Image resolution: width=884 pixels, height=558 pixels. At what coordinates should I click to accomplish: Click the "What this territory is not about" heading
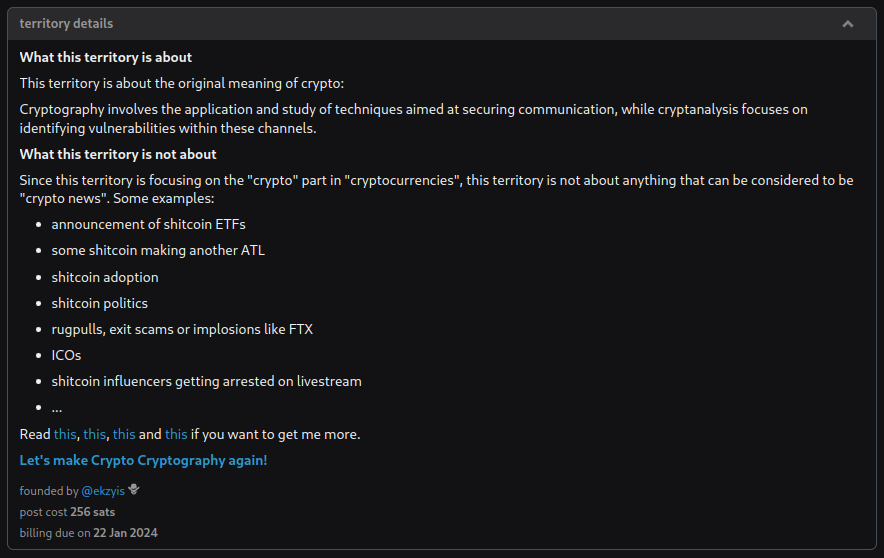tap(118, 154)
